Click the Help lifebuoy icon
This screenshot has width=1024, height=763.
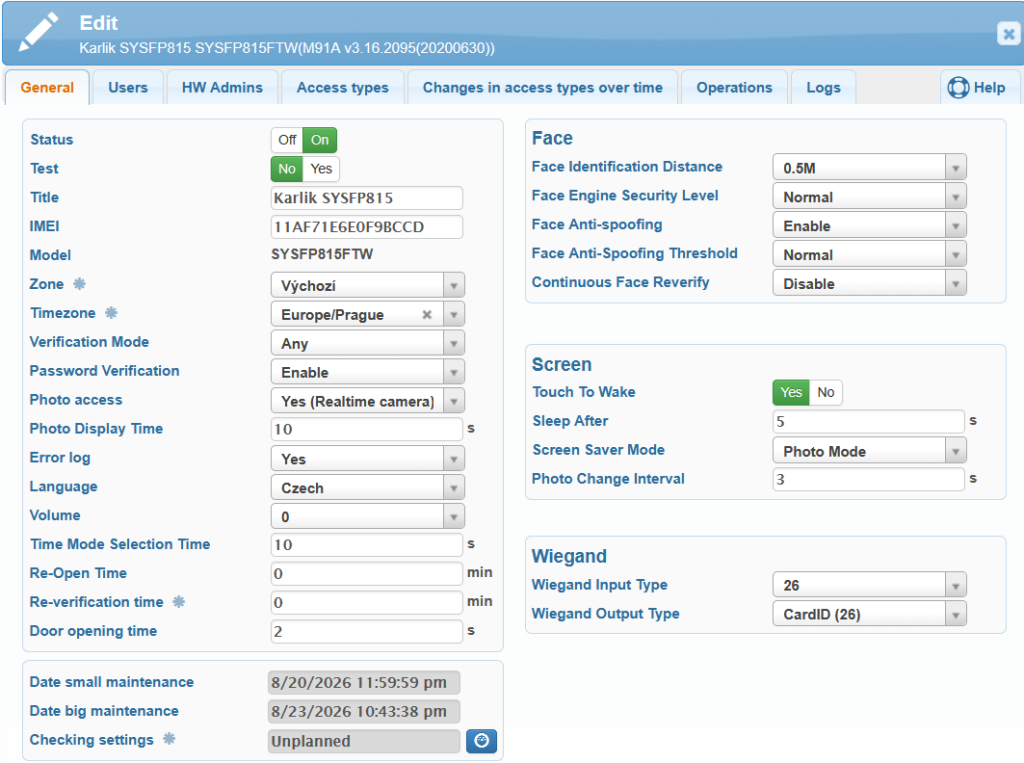click(958, 88)
